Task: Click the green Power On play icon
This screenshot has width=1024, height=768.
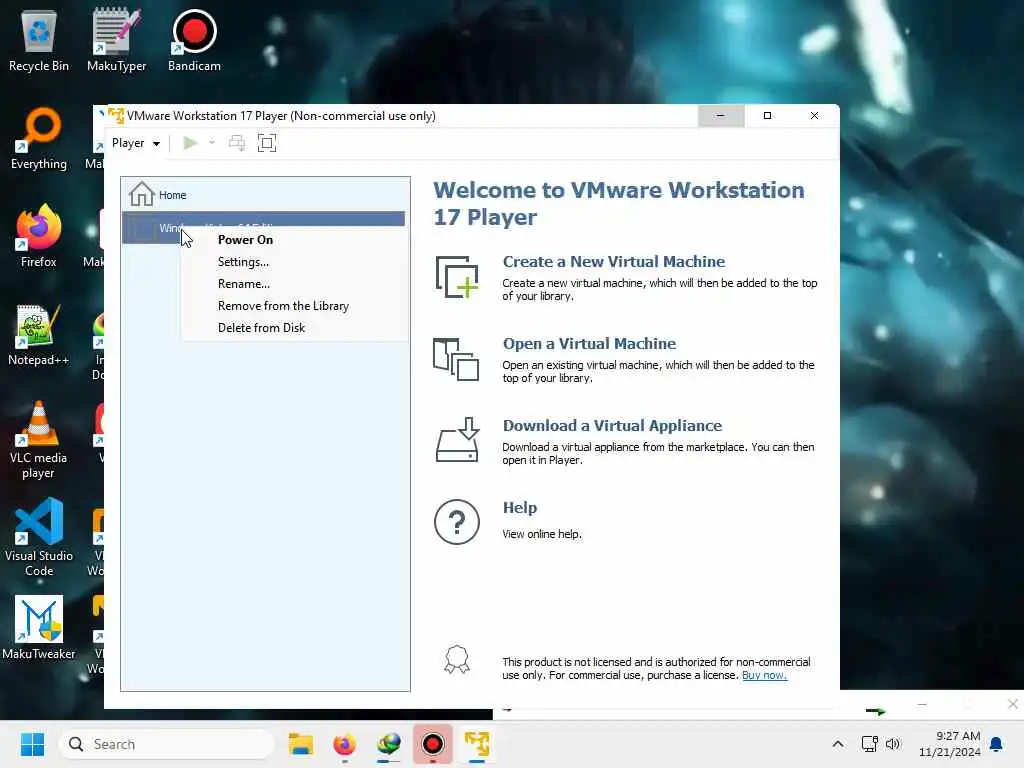Action: tap(190, 143)
